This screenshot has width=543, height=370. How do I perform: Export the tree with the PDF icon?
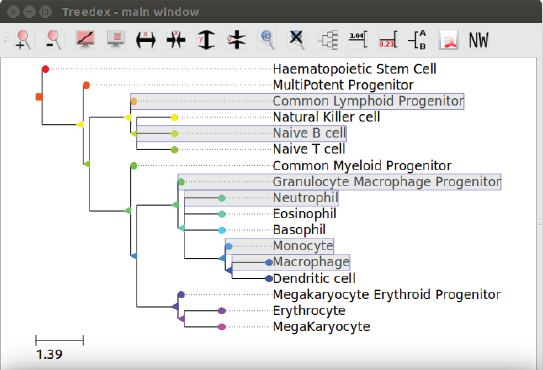[448, 39]
